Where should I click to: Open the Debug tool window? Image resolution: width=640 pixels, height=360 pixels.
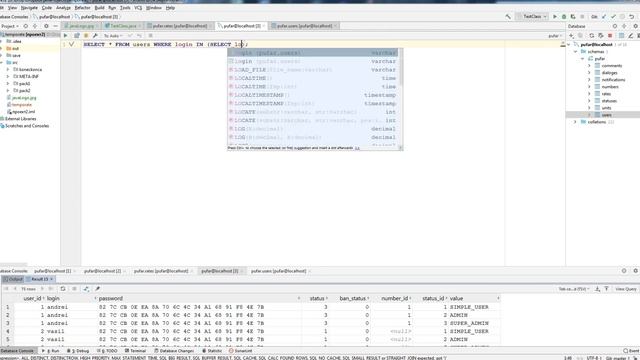pyautogui.click(x=78, y=351)
